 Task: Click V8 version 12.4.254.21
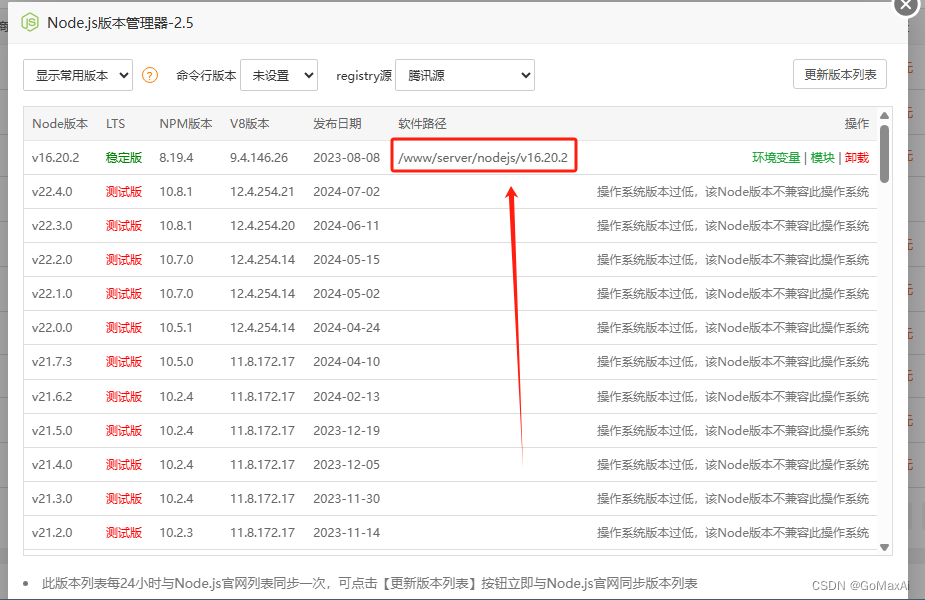[x=262, y=192]
